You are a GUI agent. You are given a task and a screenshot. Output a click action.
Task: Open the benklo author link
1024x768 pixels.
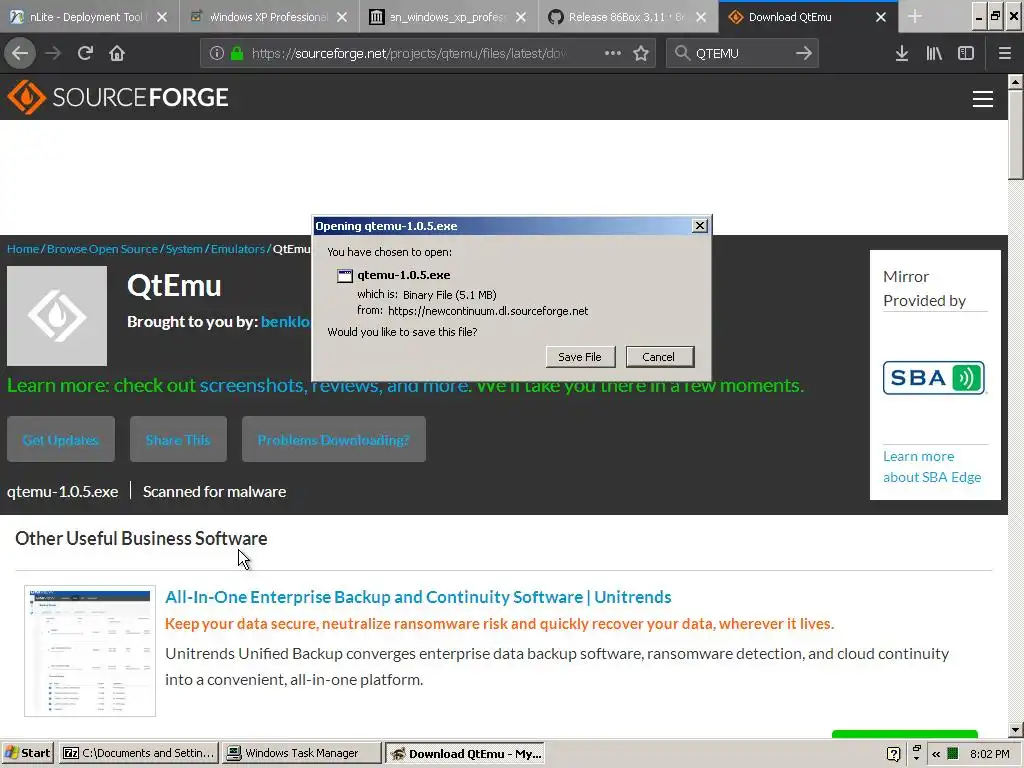(285, 321)
